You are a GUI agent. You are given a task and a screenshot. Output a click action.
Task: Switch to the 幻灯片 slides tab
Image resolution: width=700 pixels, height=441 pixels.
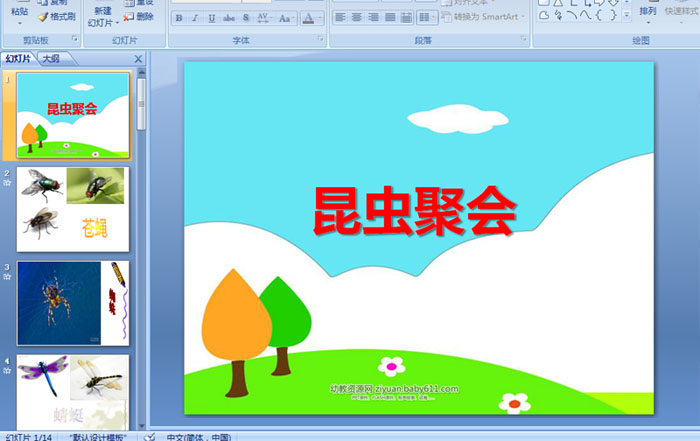[x=18, y=59]
